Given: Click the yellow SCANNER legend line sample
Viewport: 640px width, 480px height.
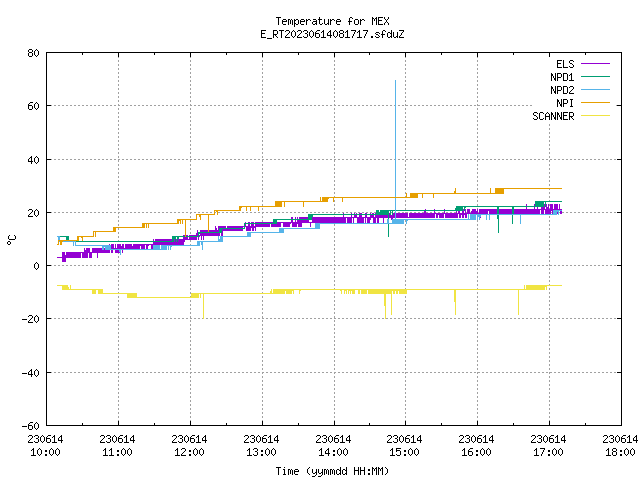Looking at the screenshot, I should 596,116.
